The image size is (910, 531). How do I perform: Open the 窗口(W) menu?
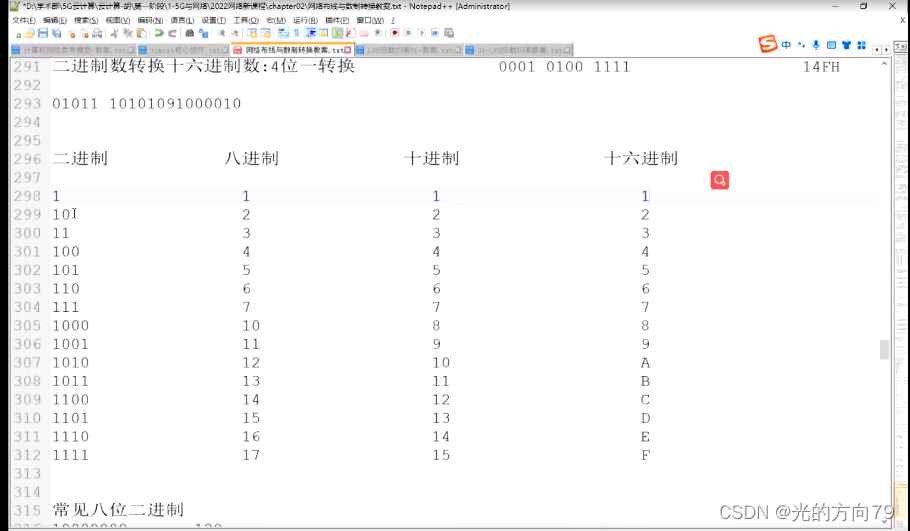[x=370, y=20]
